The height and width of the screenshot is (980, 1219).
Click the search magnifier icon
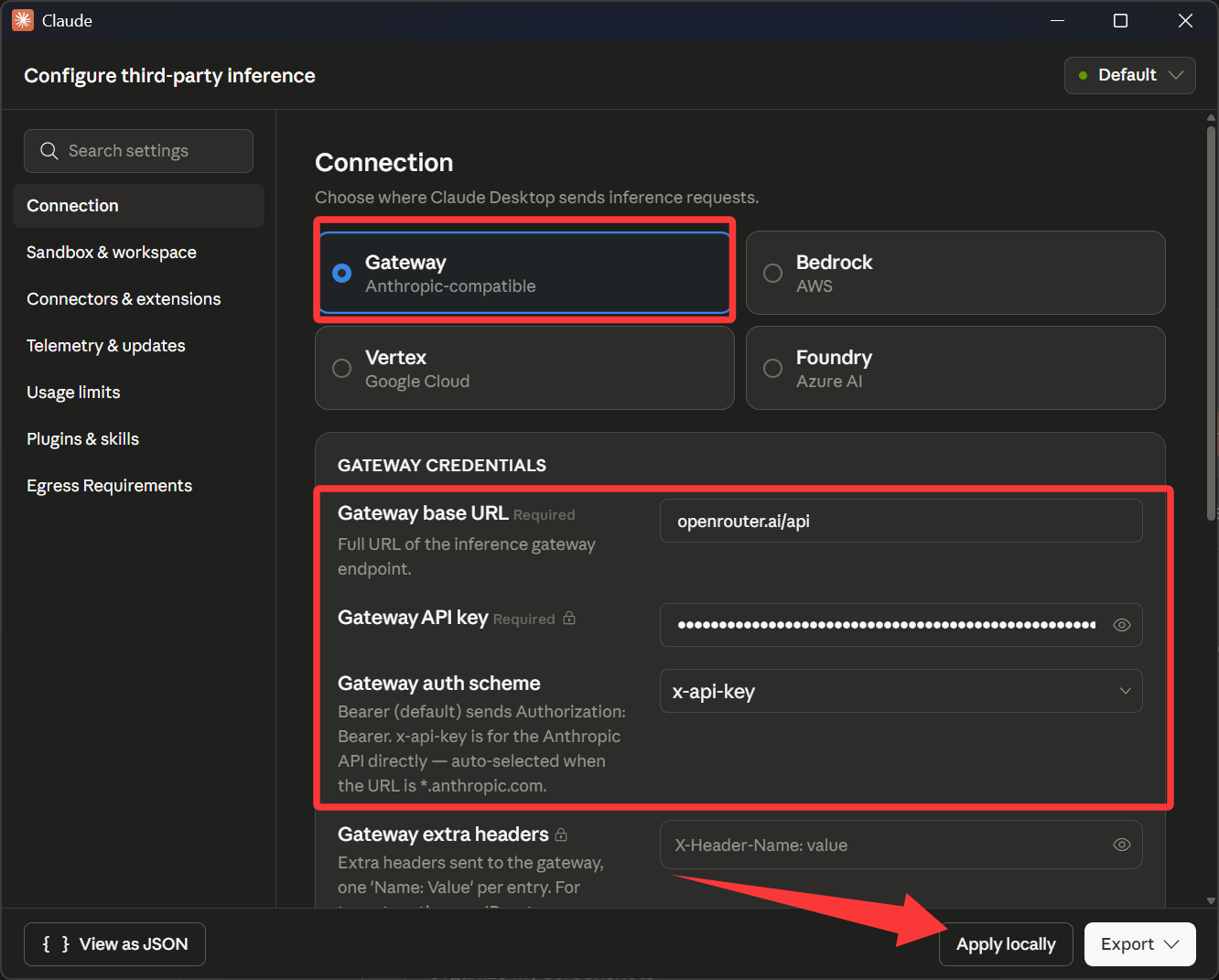(49, 151)
